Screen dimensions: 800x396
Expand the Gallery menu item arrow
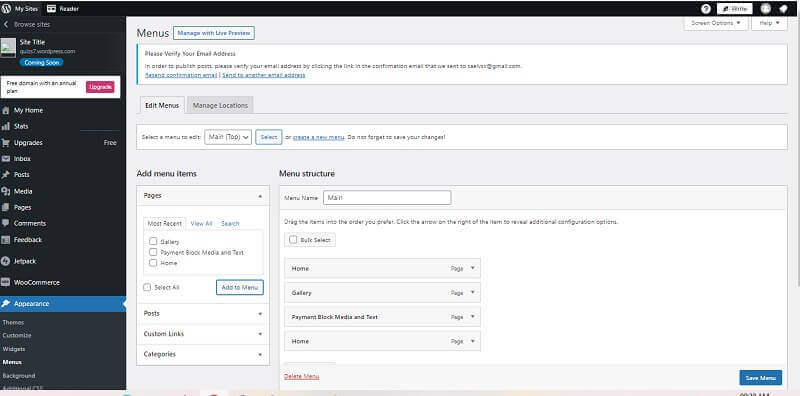pyautogui.click(x=472, y=292)
